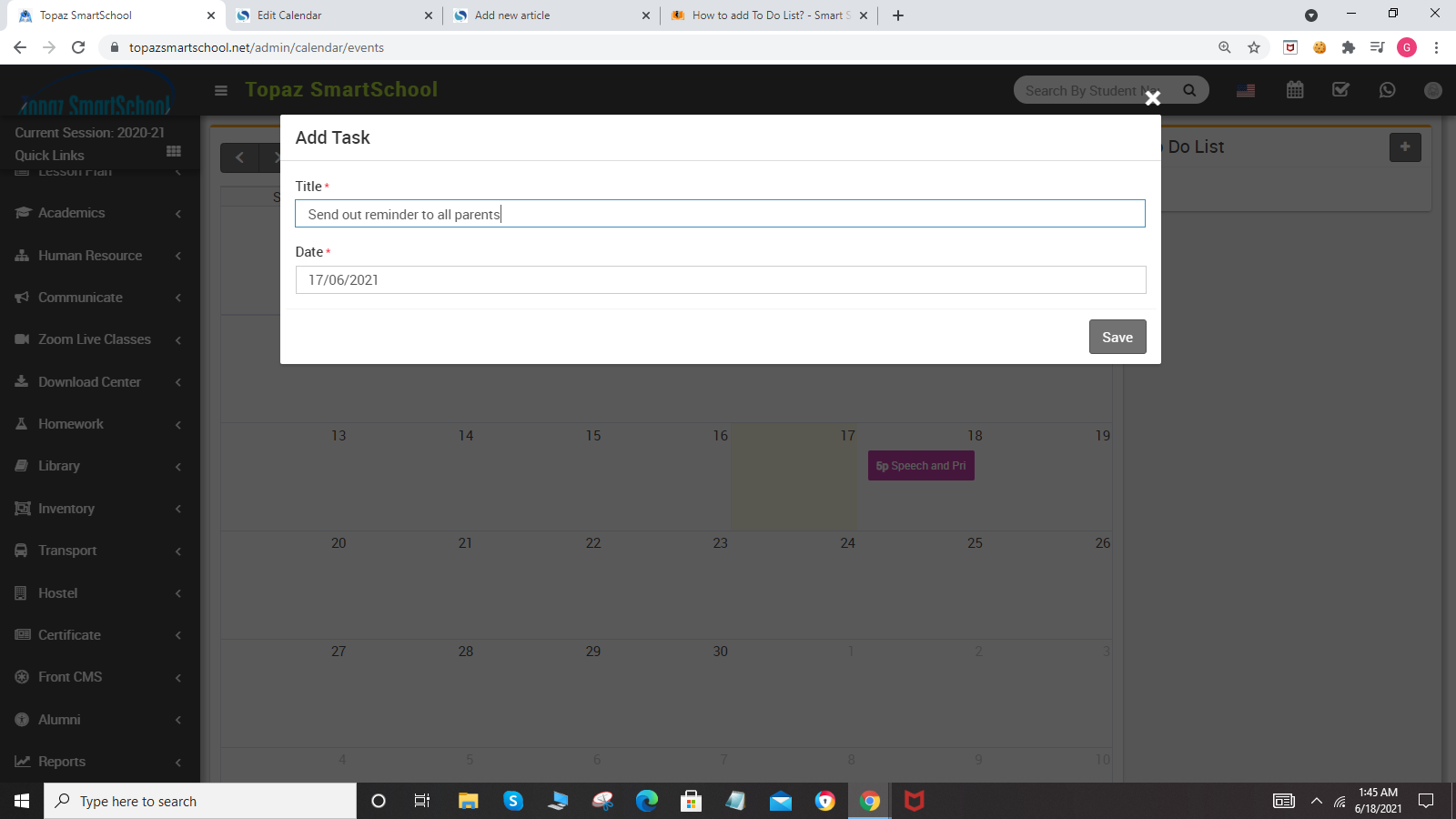Open the Quick Links grid icon
Viewport: 1456px width, 819px height.
click(x=174, y=152)
